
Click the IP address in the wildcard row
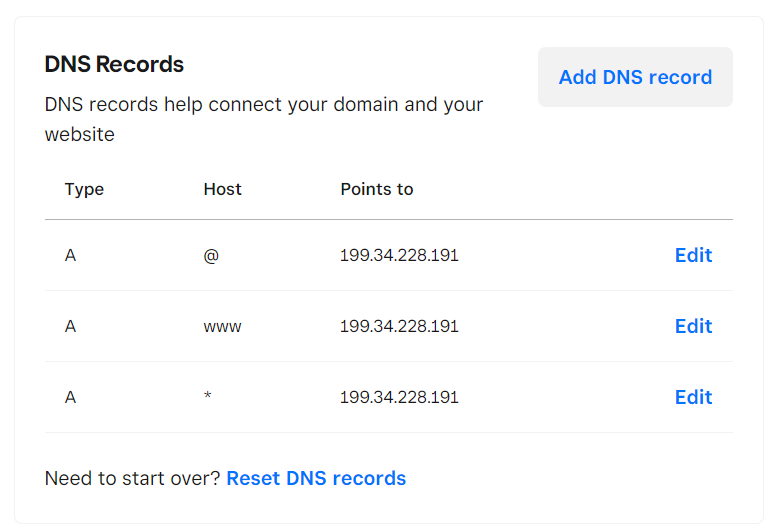coord(399,397)
